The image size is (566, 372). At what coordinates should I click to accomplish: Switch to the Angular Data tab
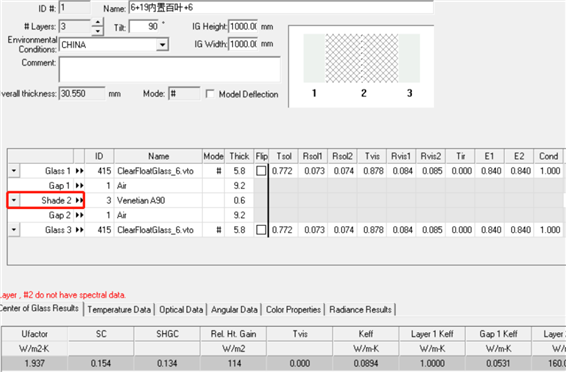click(234, 310)
